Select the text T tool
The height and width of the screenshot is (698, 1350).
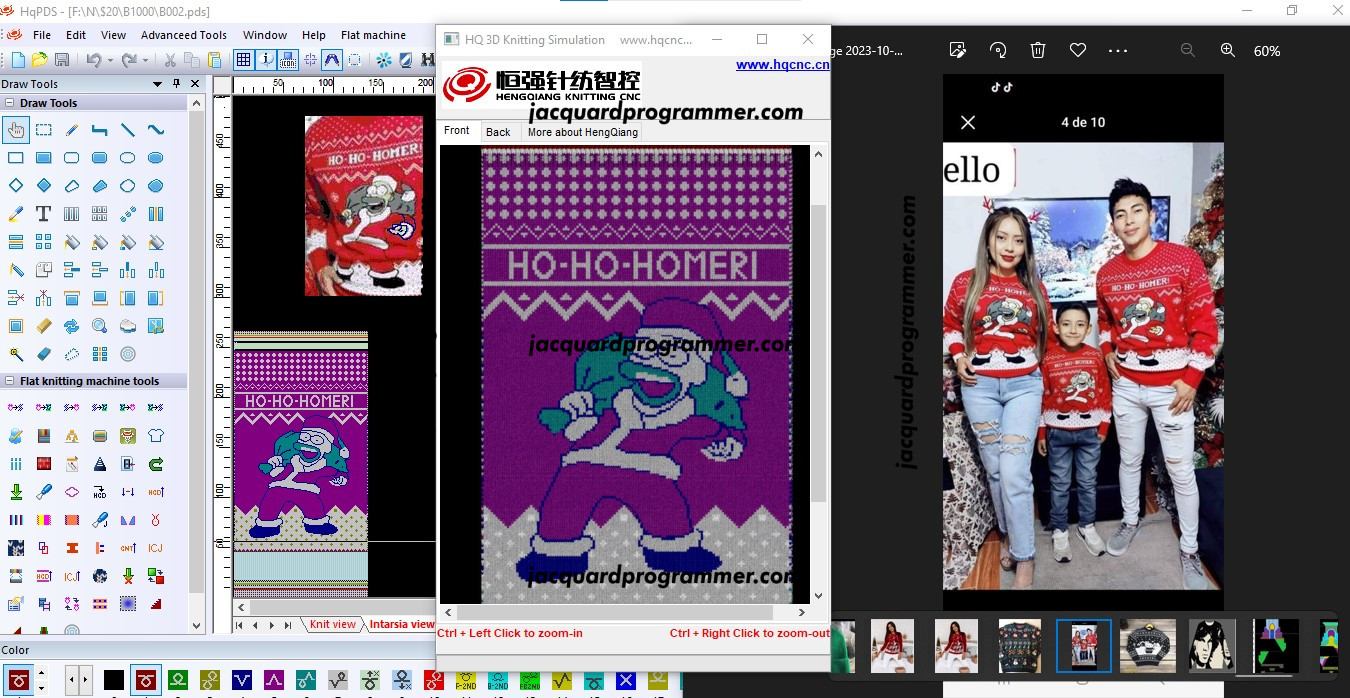(44, 214)
